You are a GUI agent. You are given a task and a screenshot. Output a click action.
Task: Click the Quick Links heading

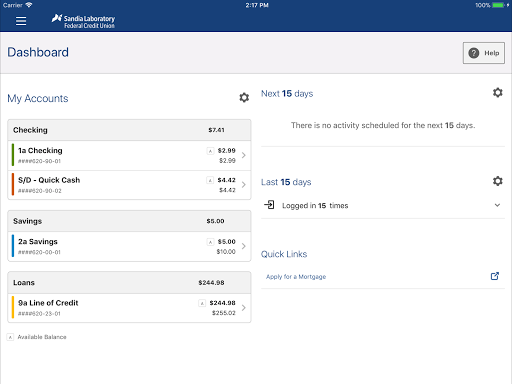pos(284,254)
